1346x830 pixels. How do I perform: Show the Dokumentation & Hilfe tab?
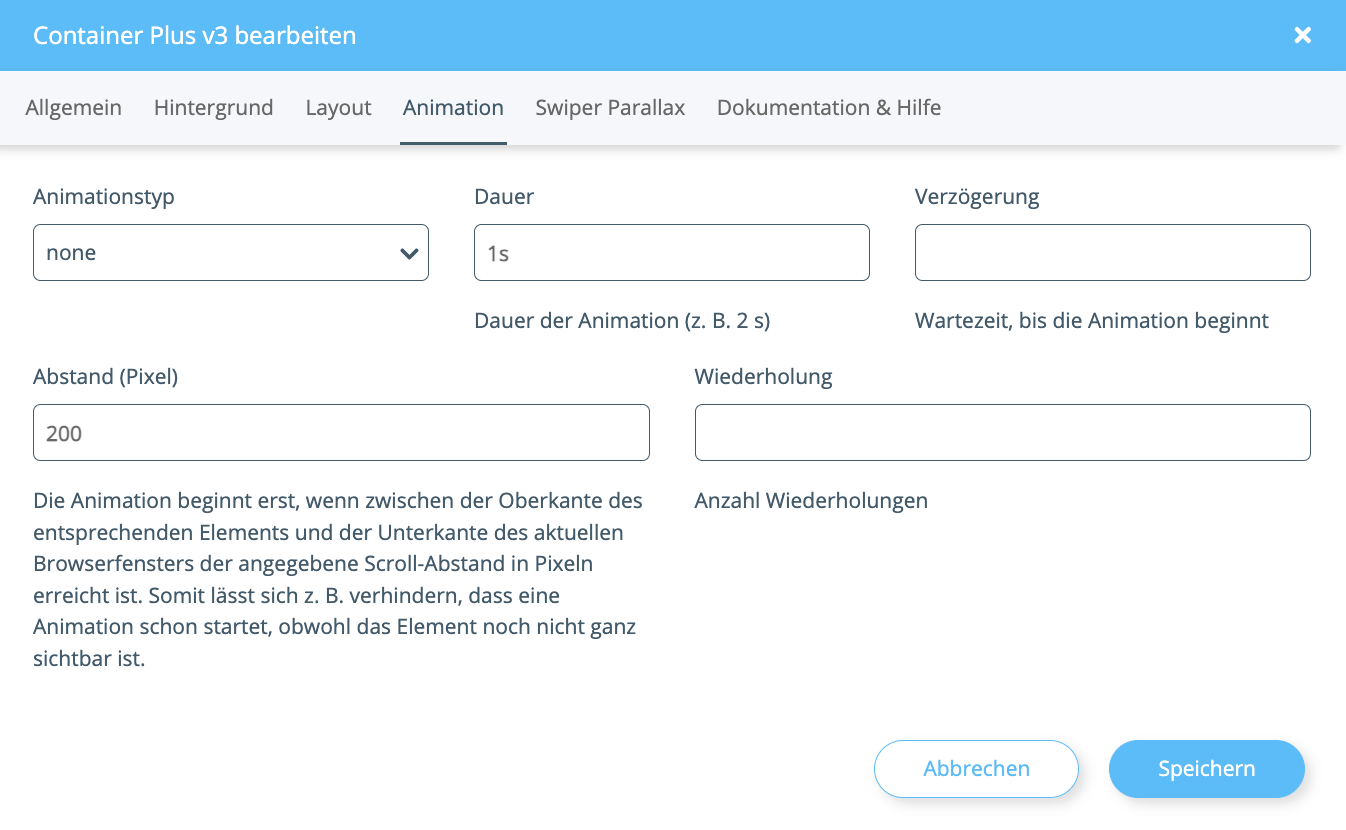pos(829,108)
